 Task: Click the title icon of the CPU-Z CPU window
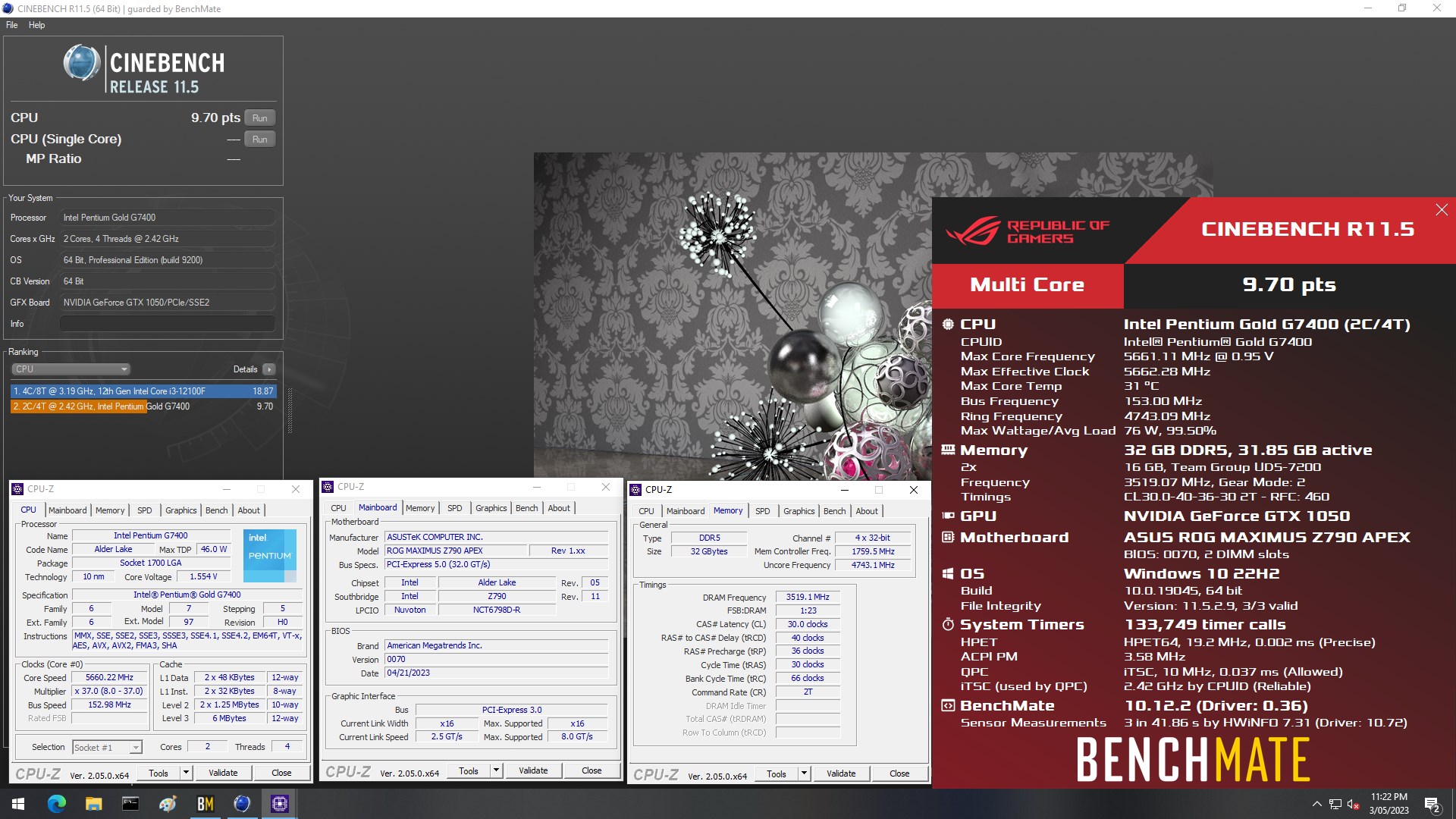tap(17, 489)
